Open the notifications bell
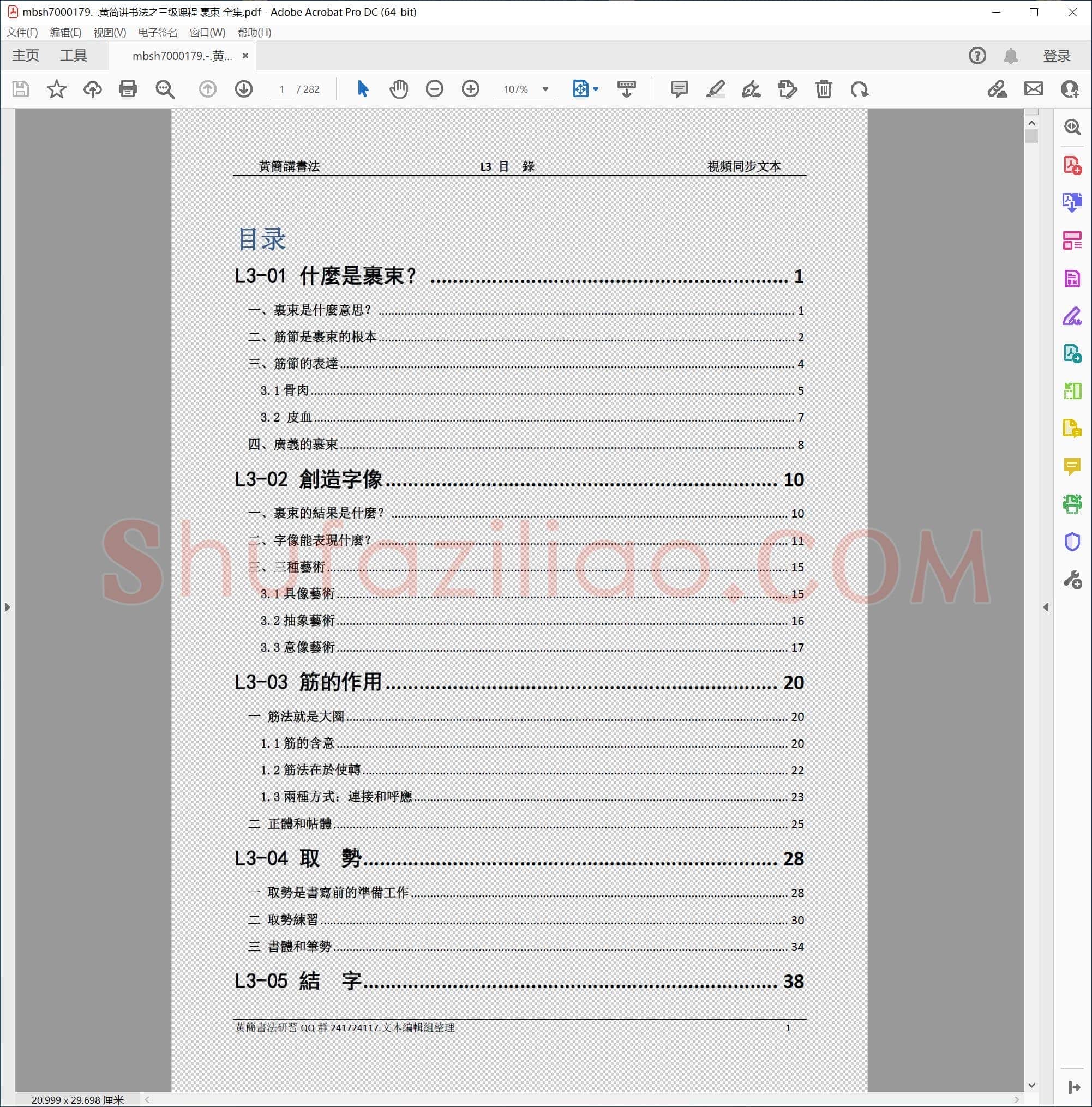This screenshot has height=1107, width=1092. [1011, 56]
